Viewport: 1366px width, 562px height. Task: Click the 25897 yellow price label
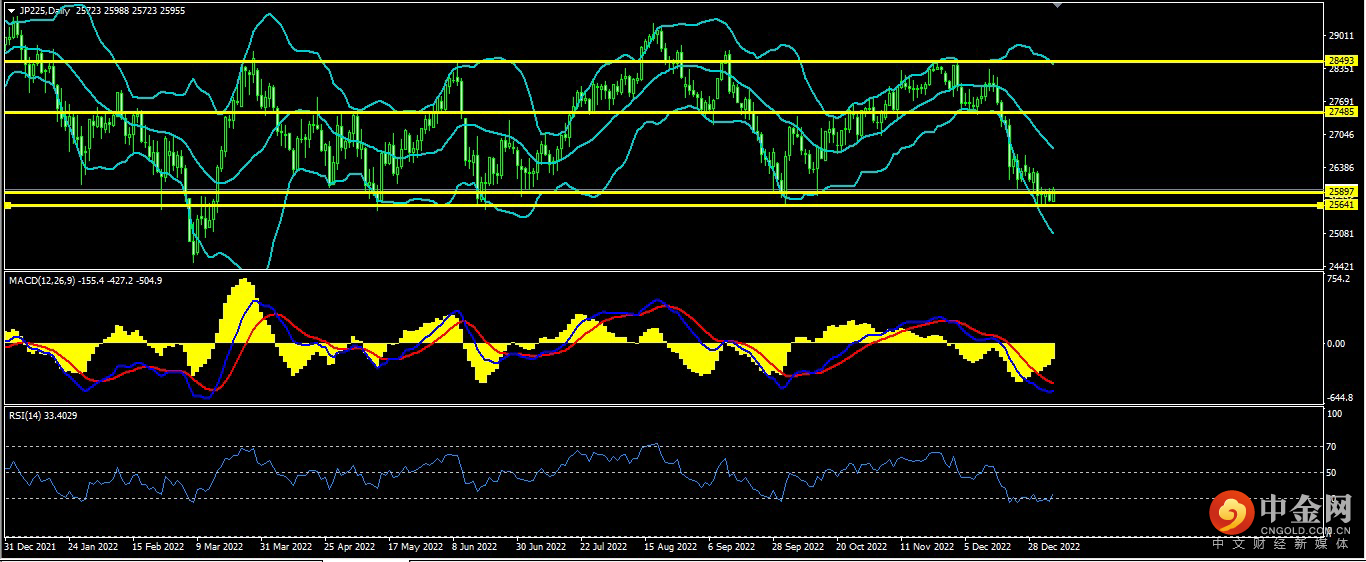[1340, 191]
